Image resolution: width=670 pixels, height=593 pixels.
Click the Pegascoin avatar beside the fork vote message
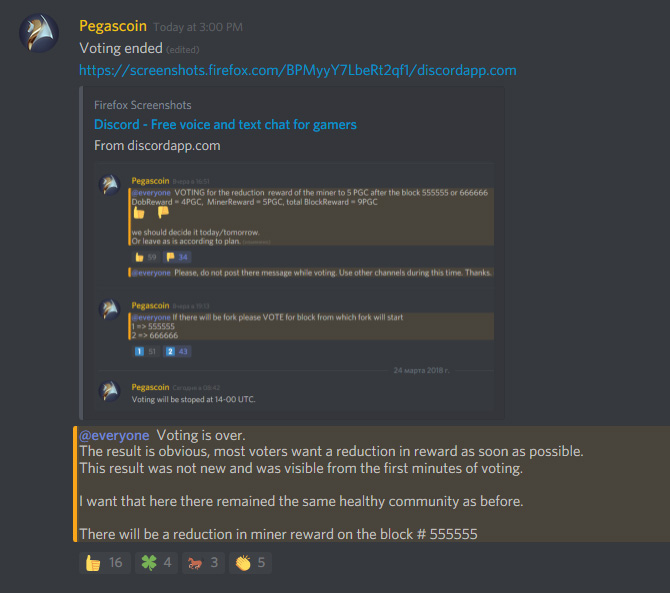pos(109,309)
